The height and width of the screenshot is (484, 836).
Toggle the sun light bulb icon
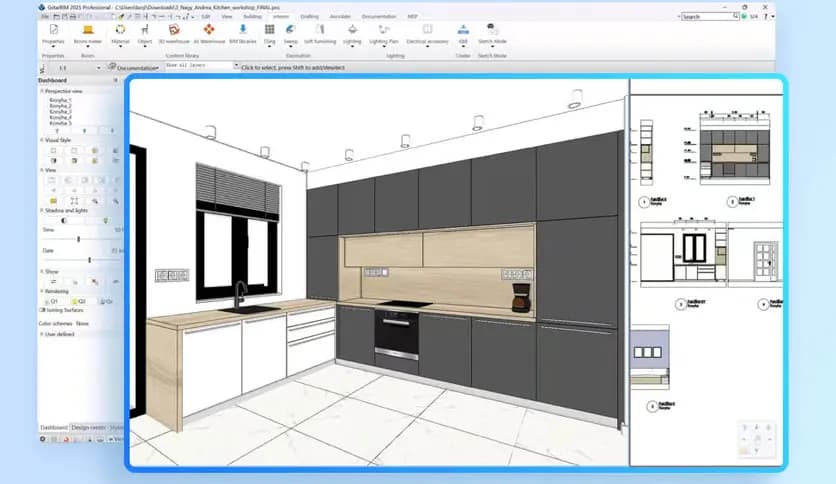pos(105,221)
